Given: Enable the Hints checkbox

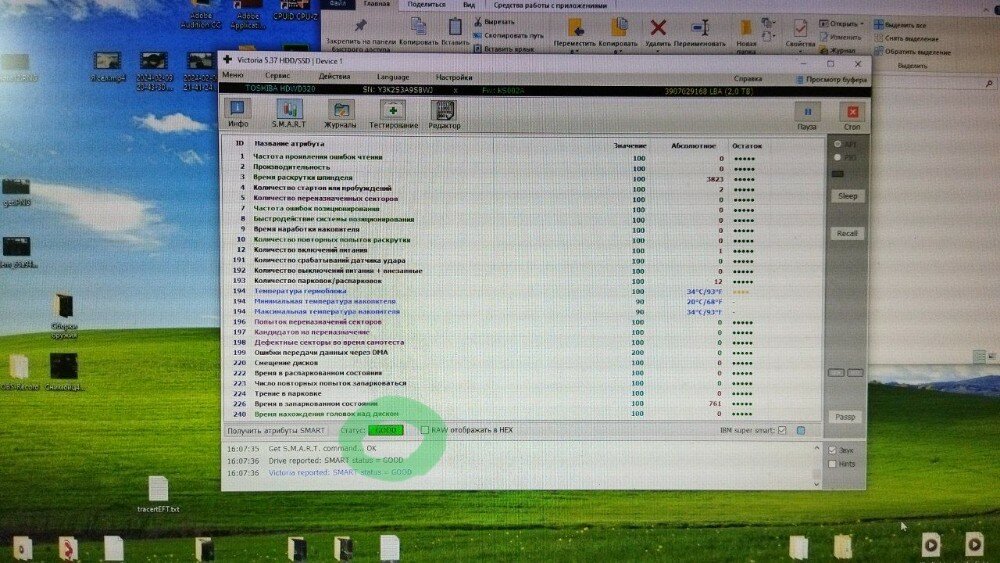Looking at the screenshot, I should coord(833,464).
